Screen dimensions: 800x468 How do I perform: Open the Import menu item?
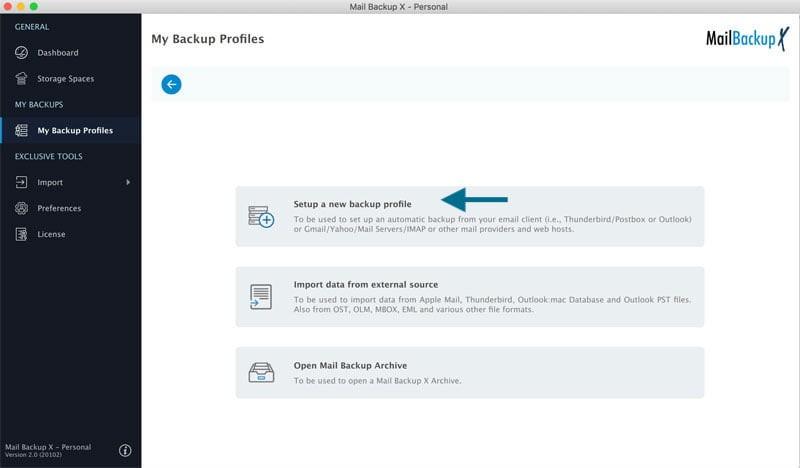(70, 182)
